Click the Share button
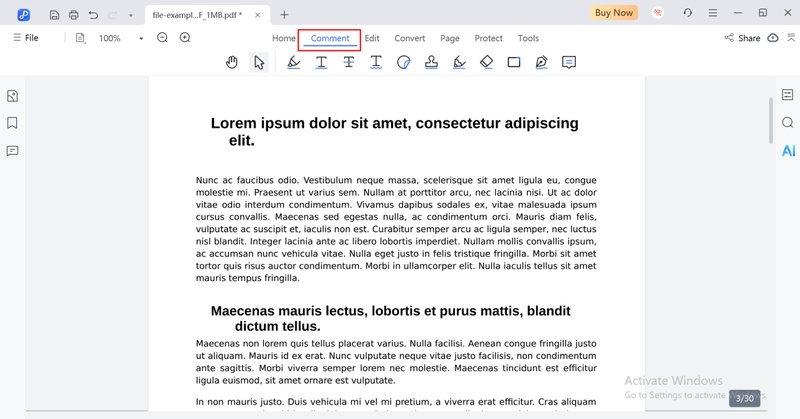This screenshot has width=800, height=419. 742,38
